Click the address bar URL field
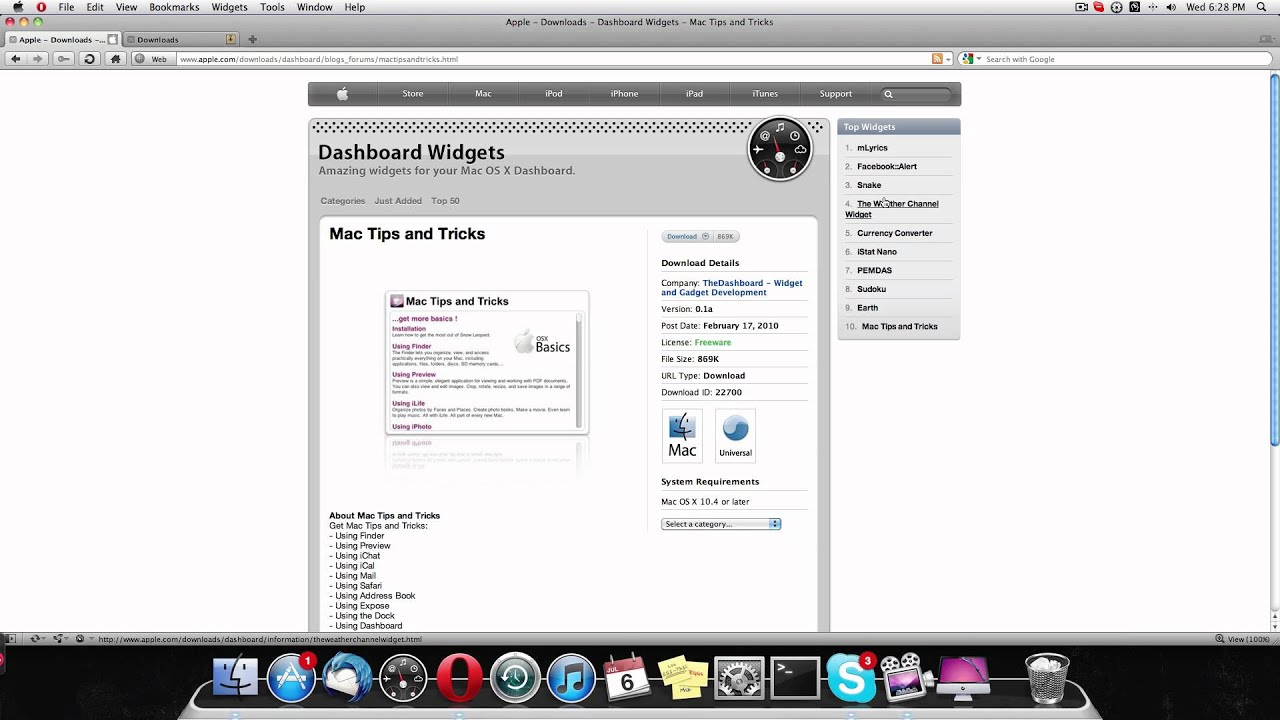The height and width of the screenshot is (720, 1280). 553,59
